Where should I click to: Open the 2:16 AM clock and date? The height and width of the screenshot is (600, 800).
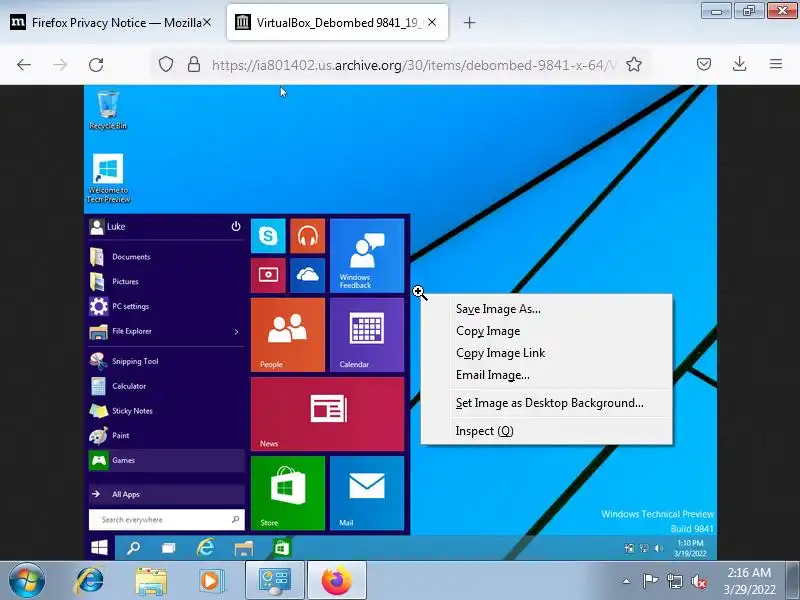pyautogui.click(x=748, y=581)
